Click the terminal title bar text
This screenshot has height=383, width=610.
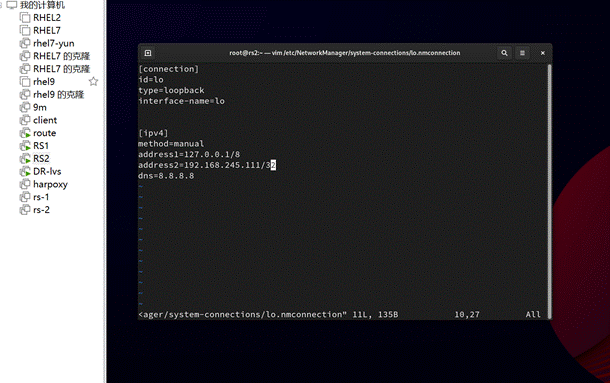345,53
